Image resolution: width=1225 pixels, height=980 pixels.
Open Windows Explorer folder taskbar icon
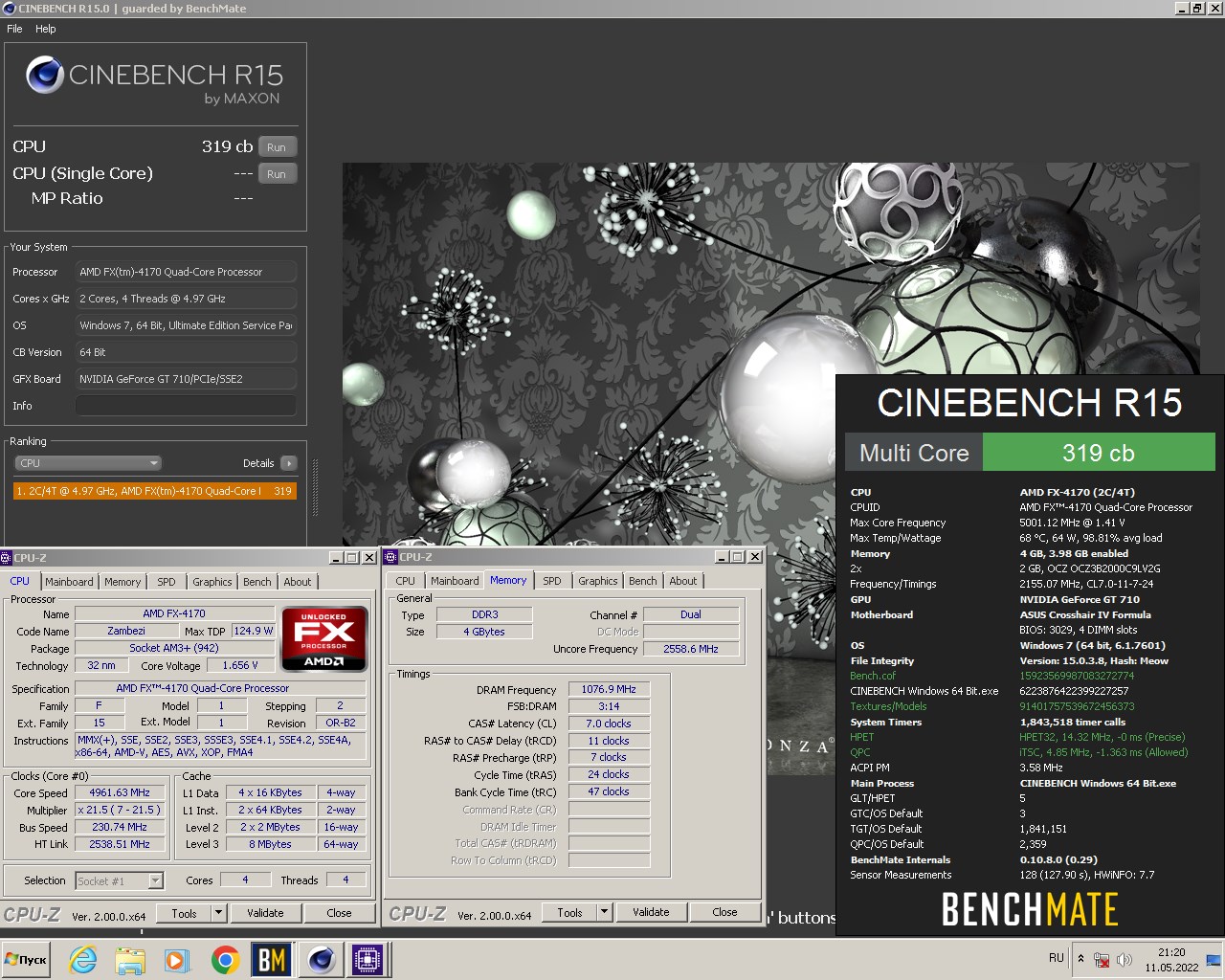pyautogui.click(x=130, y=959)
